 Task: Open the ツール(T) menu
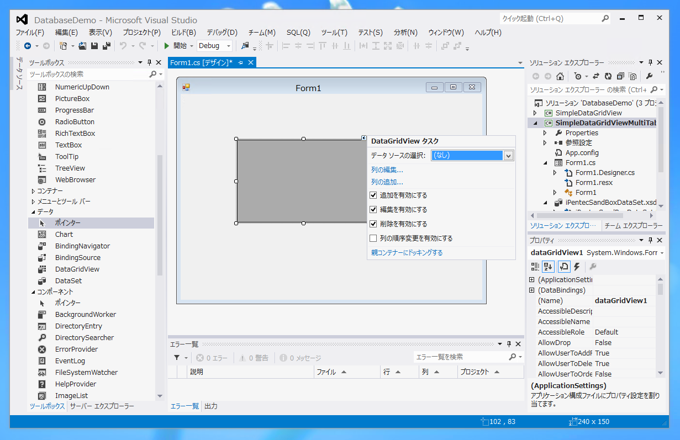(334, 33)
